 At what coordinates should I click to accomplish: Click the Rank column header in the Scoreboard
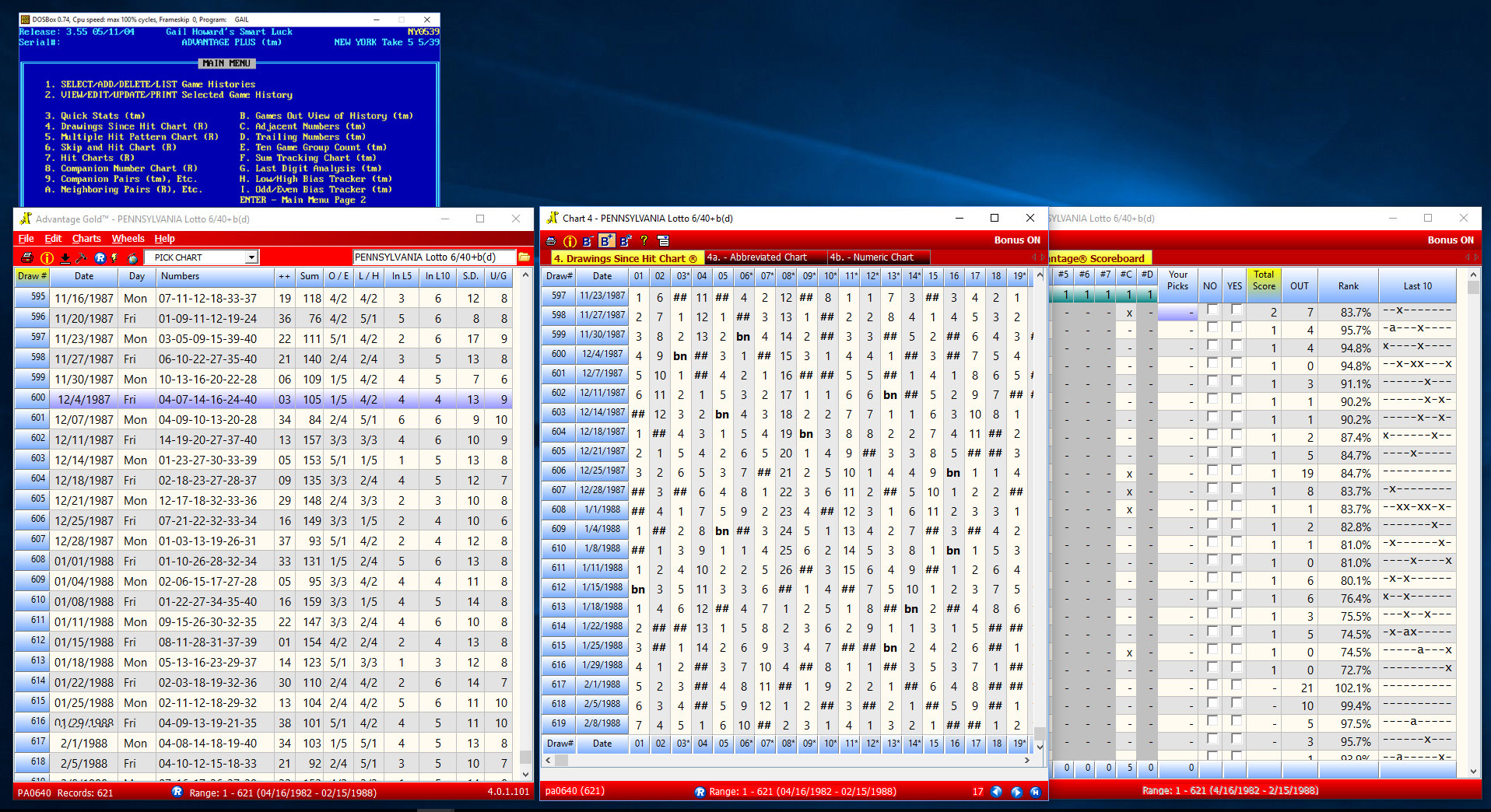click(1348, 286)
